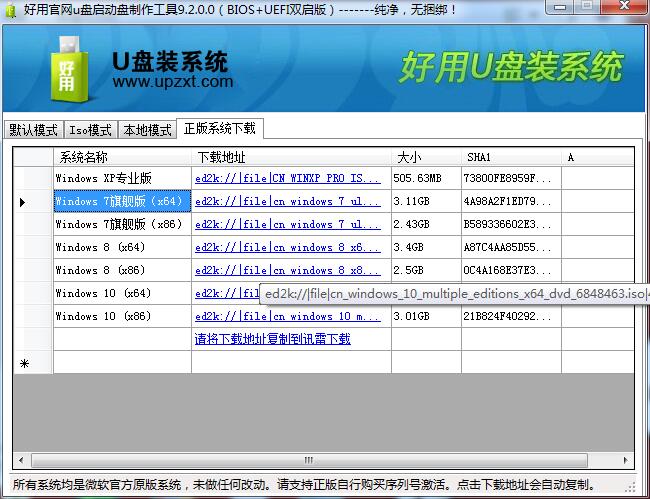Click the www.upzxt.com website text
This screenshot has width=650, height=499.
point(172,82)
